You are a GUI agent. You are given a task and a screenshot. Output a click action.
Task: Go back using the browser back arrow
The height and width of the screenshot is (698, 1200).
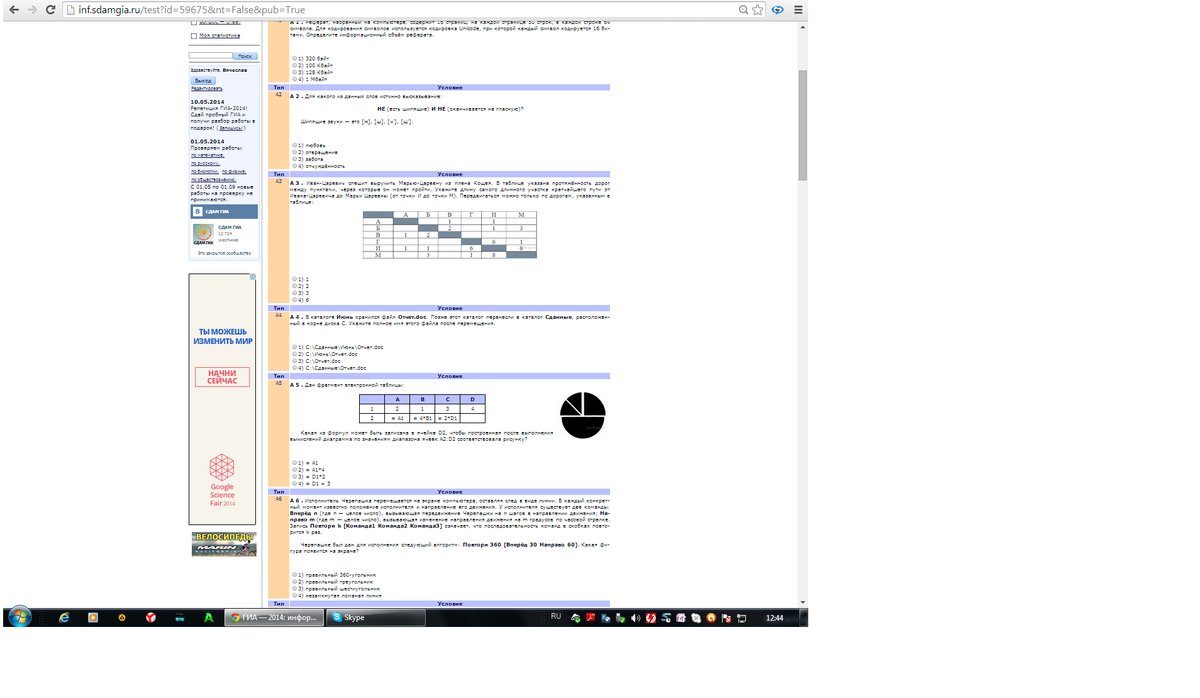13,10
